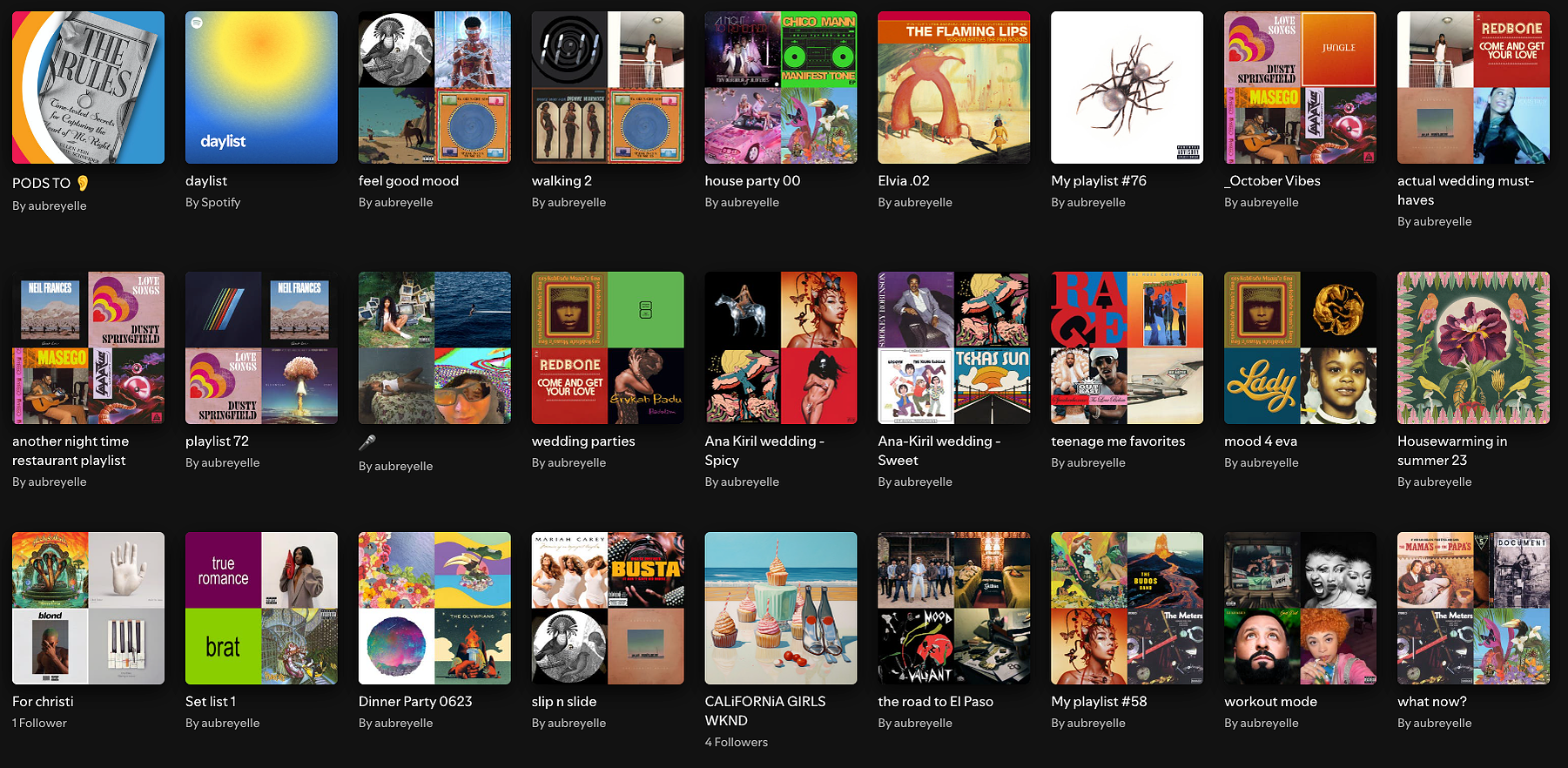Viewport: 1568px width, 768px height.
Task: Open the walking 2 playlist cover
Action: coord(608,87)
